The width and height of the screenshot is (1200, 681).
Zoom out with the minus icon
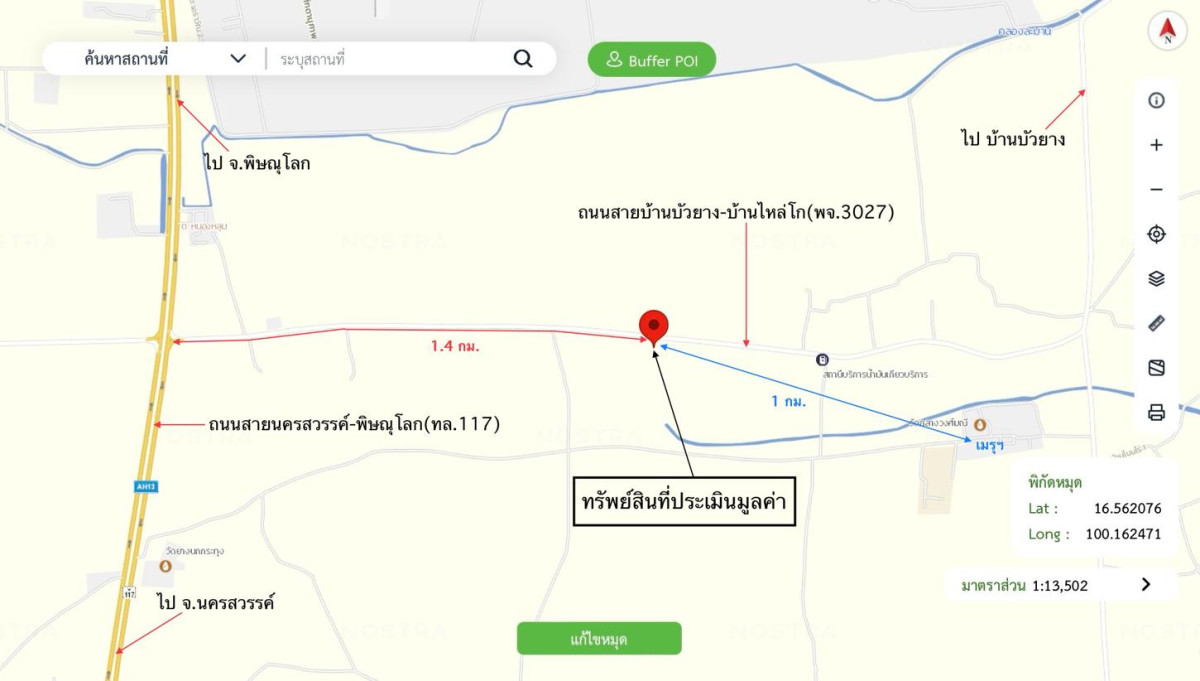tap(1157, 189)
